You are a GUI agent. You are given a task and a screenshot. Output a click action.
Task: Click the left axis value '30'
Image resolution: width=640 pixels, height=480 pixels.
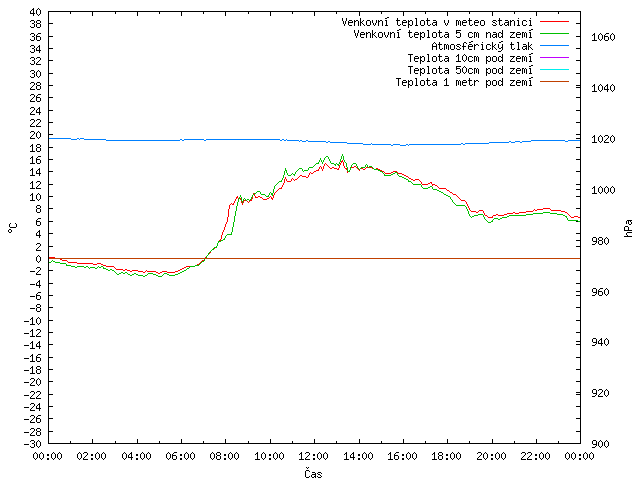tap(36, 74)
